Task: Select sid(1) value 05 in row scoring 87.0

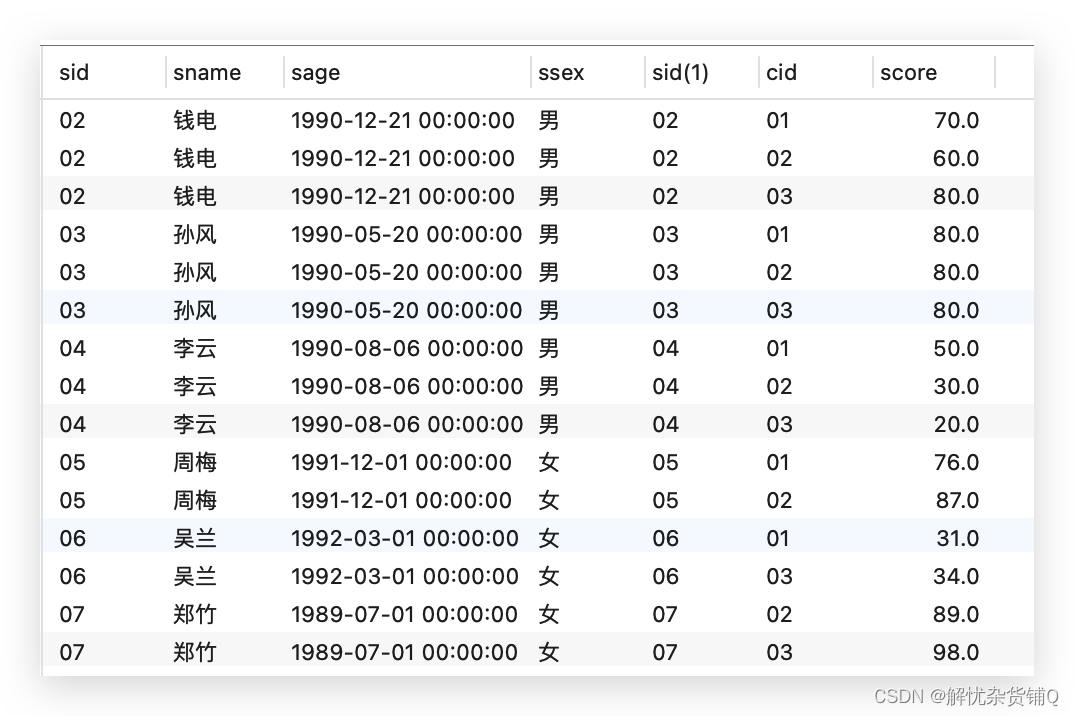Action: point(665,500)
